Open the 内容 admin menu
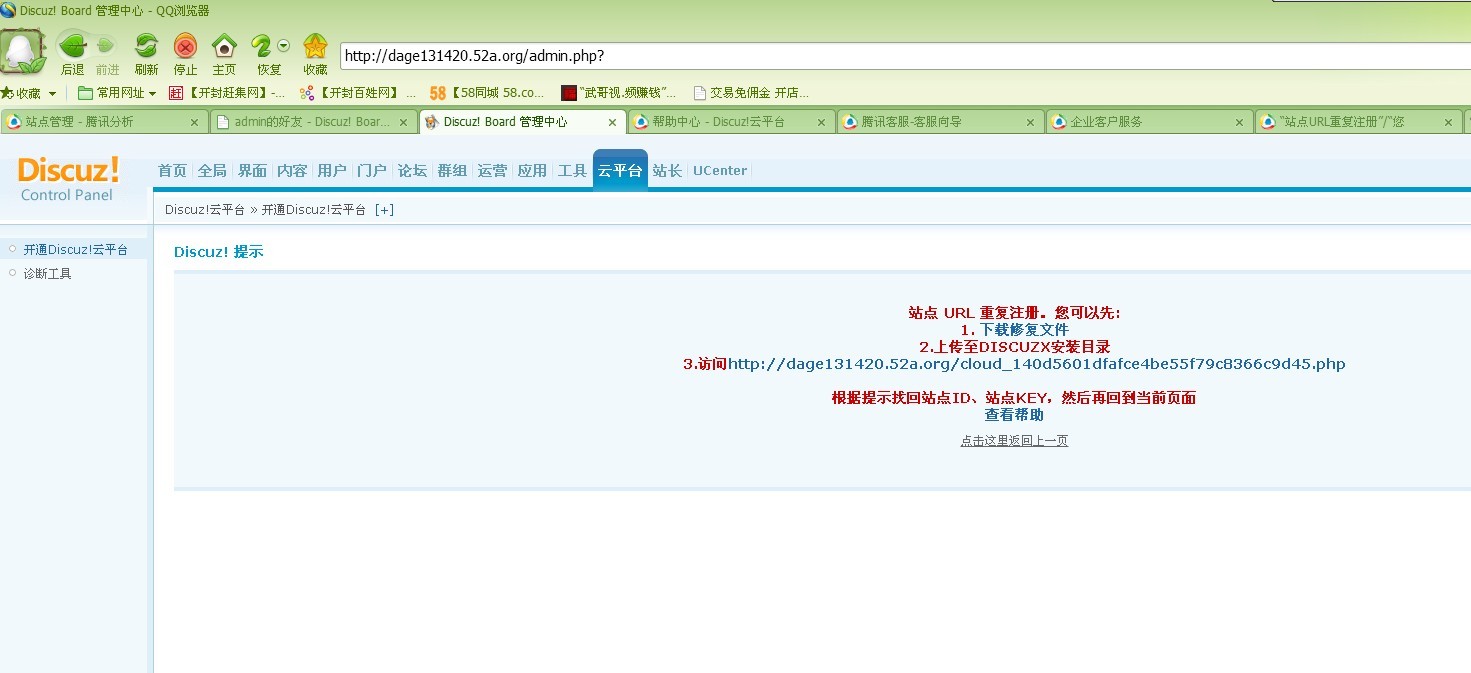The image size is (1471, 673). tap(292, 171)
